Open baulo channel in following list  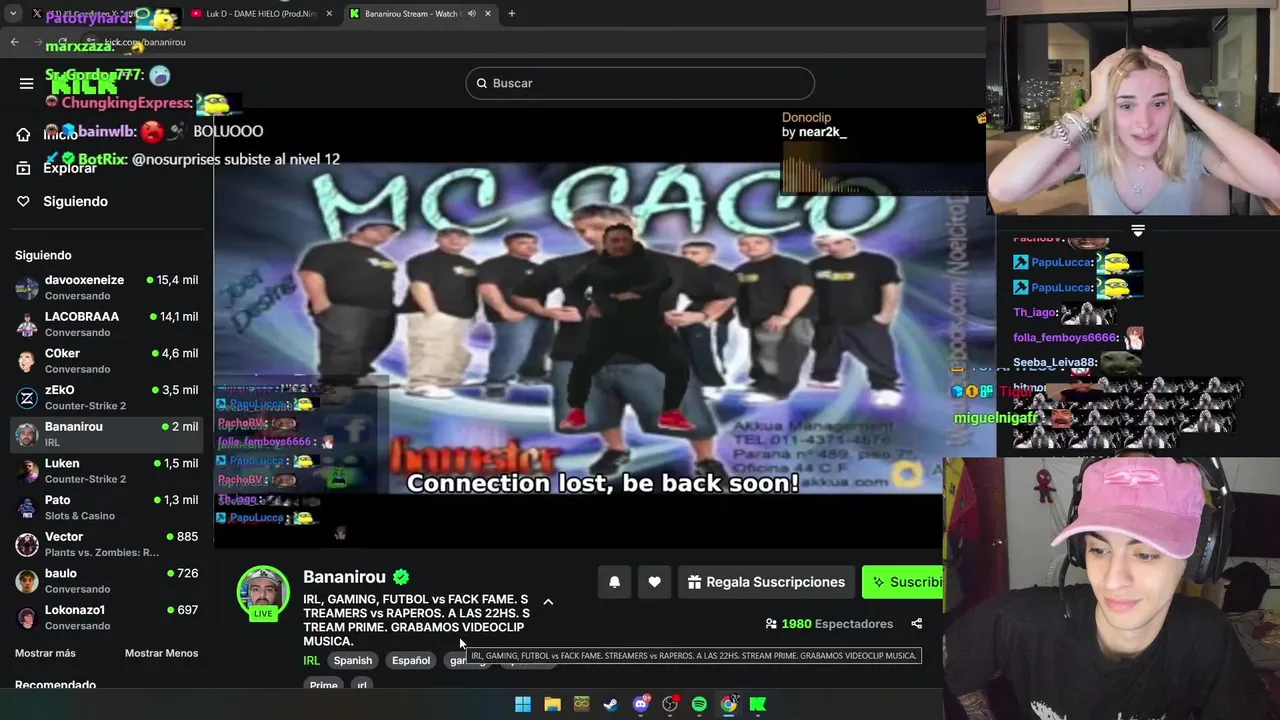pyautogui.click(x=106, y=581)
